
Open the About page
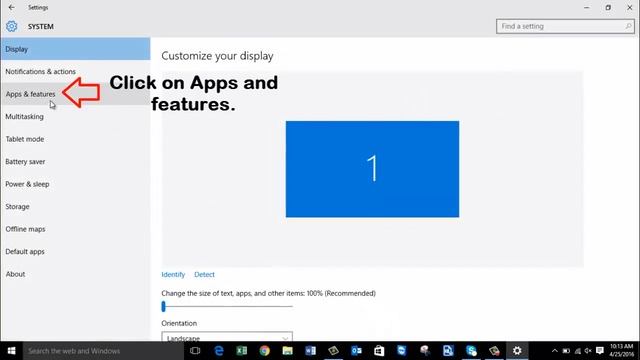click(x=76, y=274)
